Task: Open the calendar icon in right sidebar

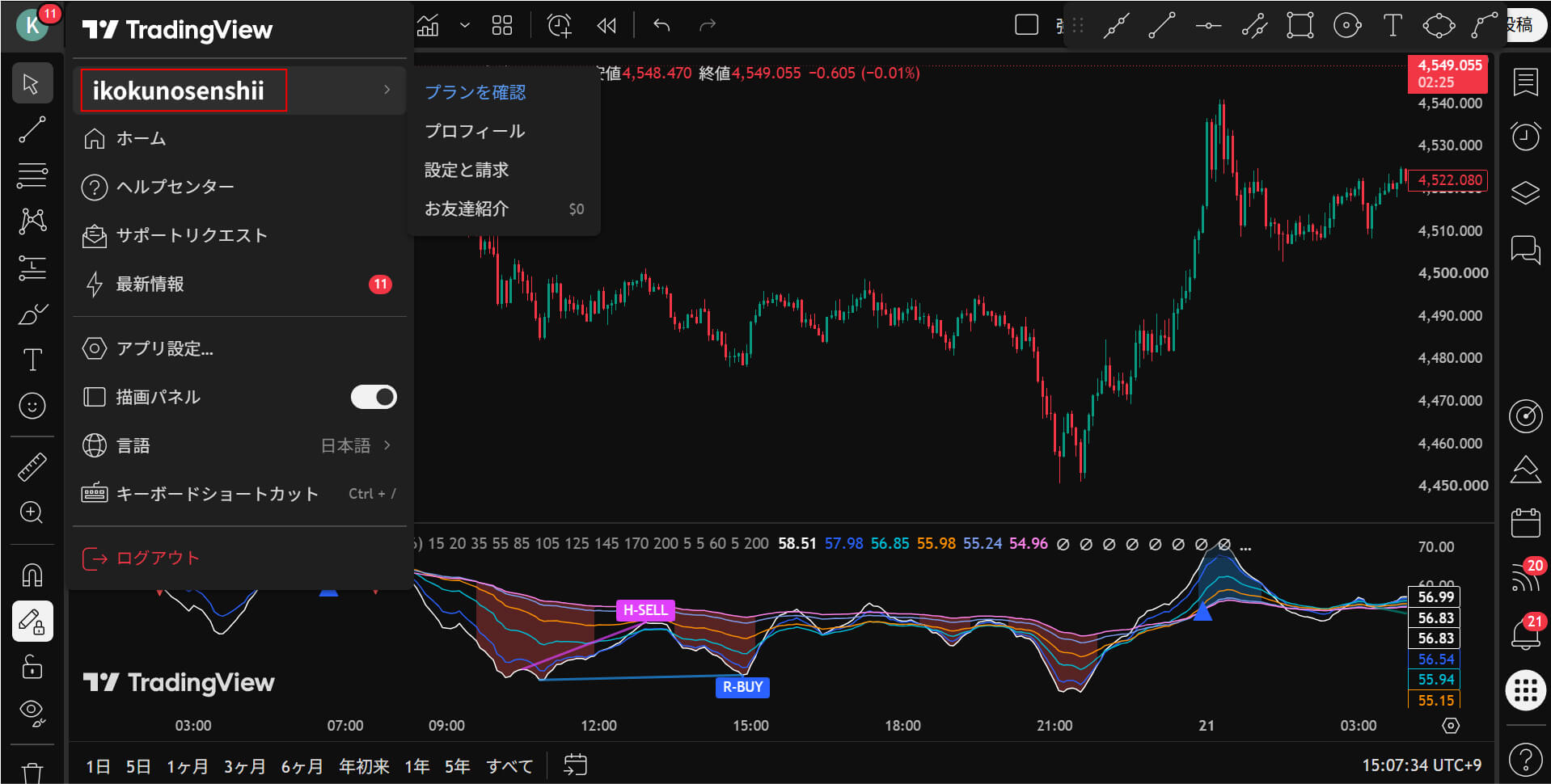Action: (1525, 523)
